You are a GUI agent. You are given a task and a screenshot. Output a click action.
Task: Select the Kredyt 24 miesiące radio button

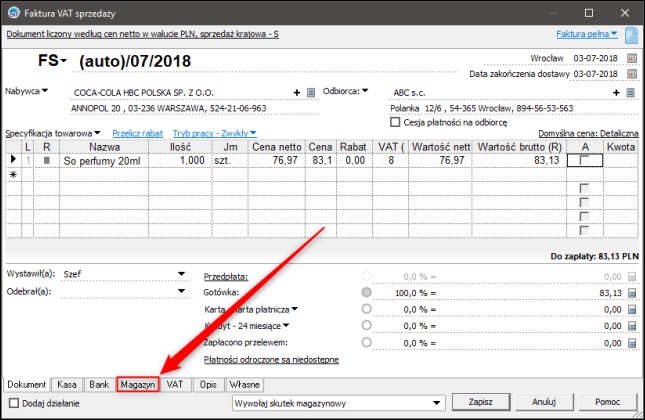[x=367, y=325]
